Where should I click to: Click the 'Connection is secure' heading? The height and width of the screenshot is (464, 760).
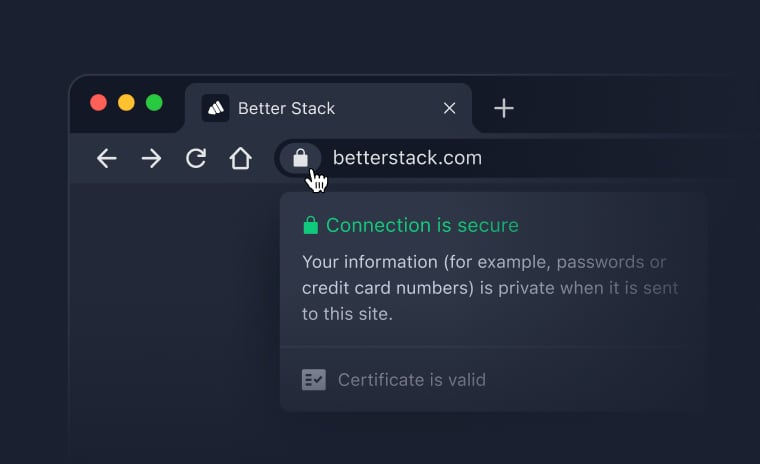(422, 225)
